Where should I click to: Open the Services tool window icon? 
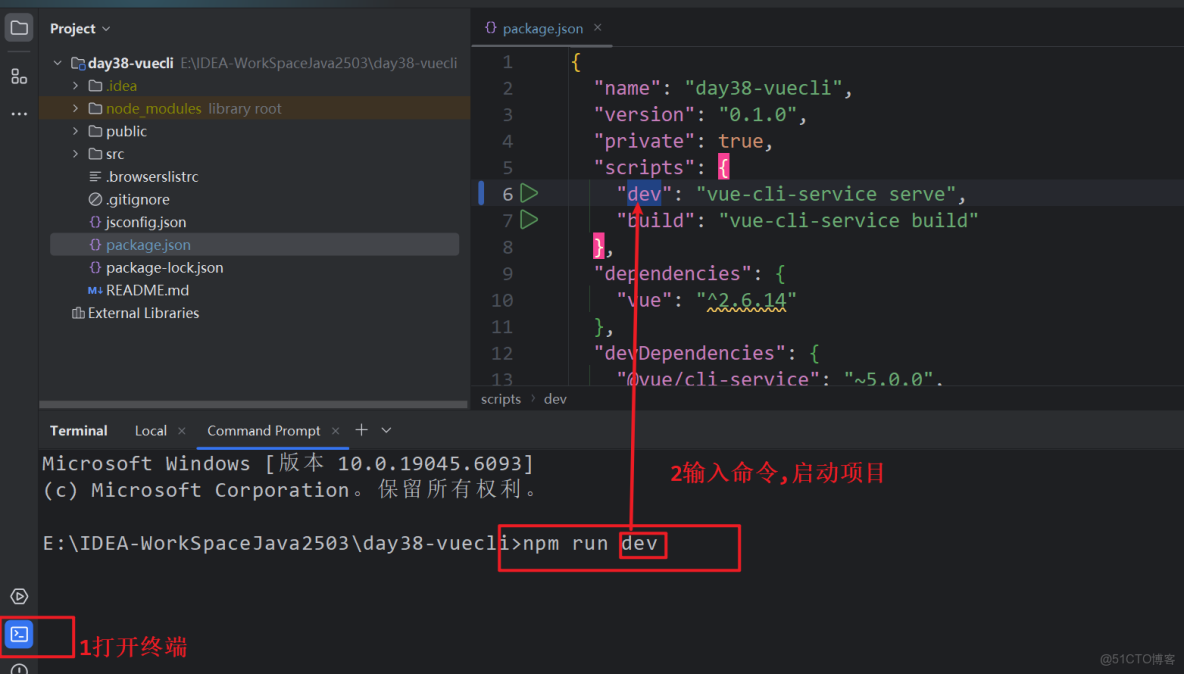coord(18,596)
